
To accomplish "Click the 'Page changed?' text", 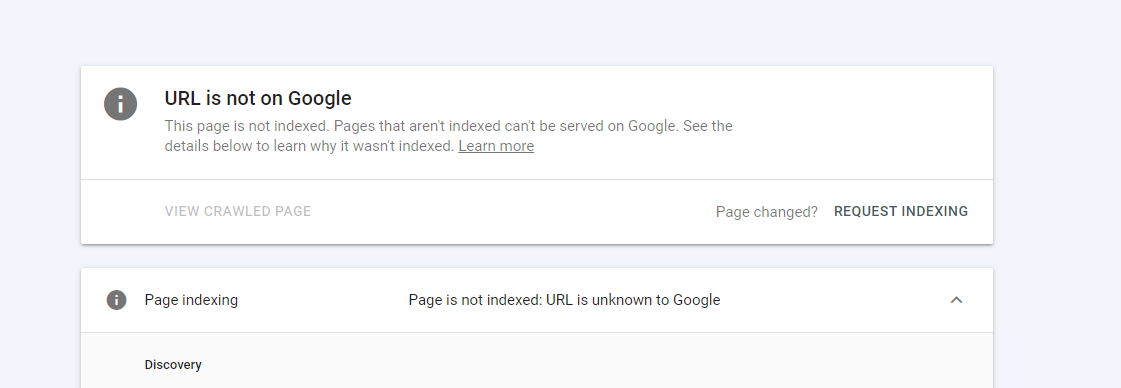I will (x=766, y=212).
